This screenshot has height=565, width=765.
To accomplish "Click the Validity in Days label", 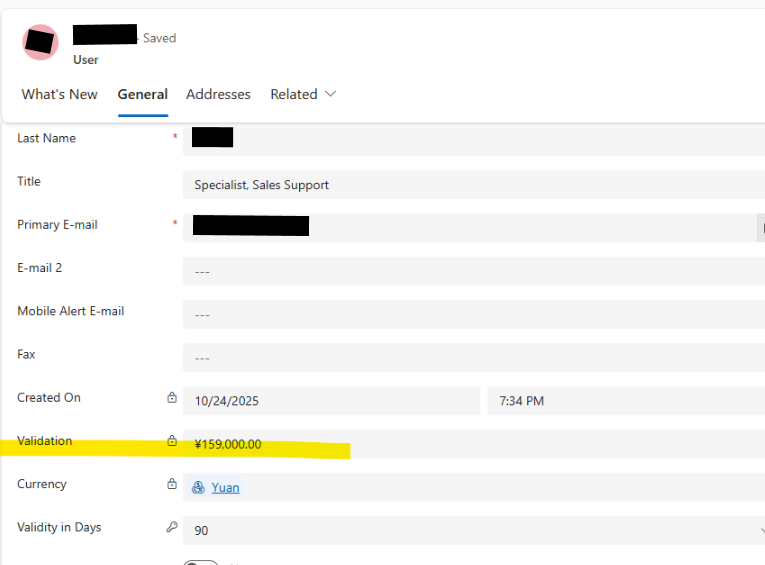I will tap(59, 527).
